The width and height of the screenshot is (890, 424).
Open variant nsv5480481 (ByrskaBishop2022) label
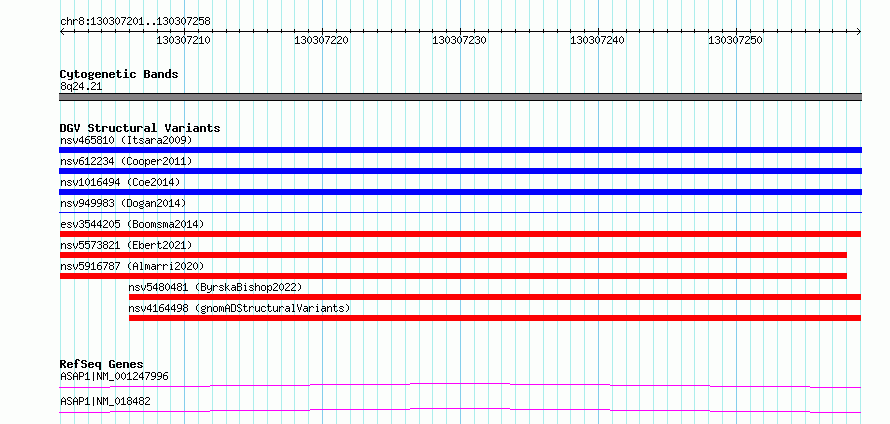[x=215, y=287]
